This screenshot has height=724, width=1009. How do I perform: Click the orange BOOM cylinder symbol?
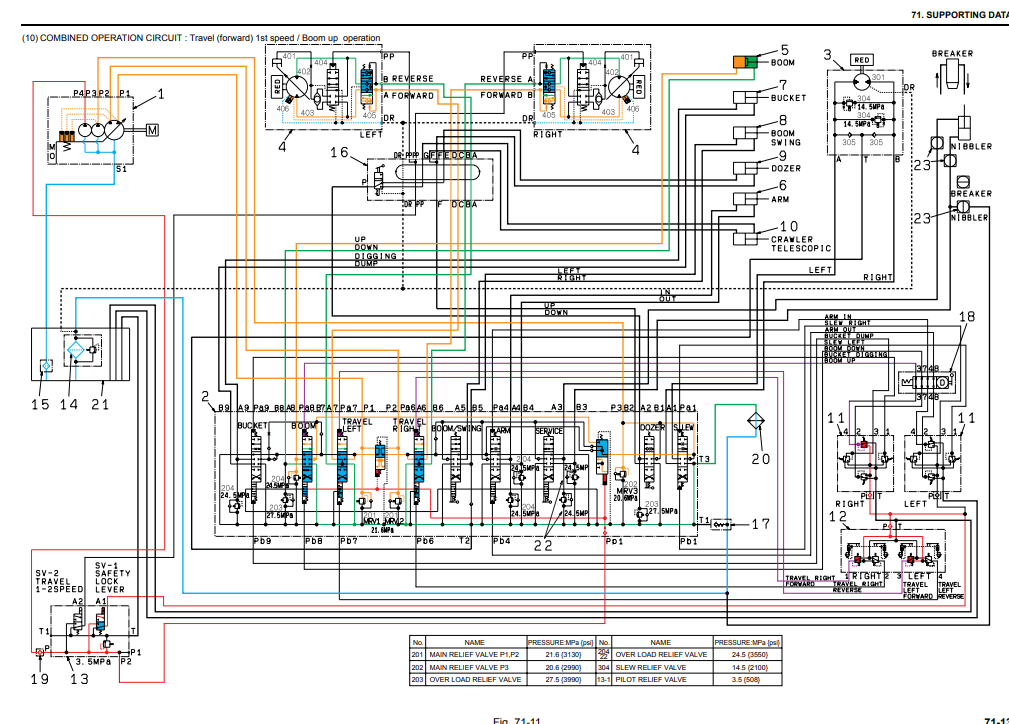745,63
